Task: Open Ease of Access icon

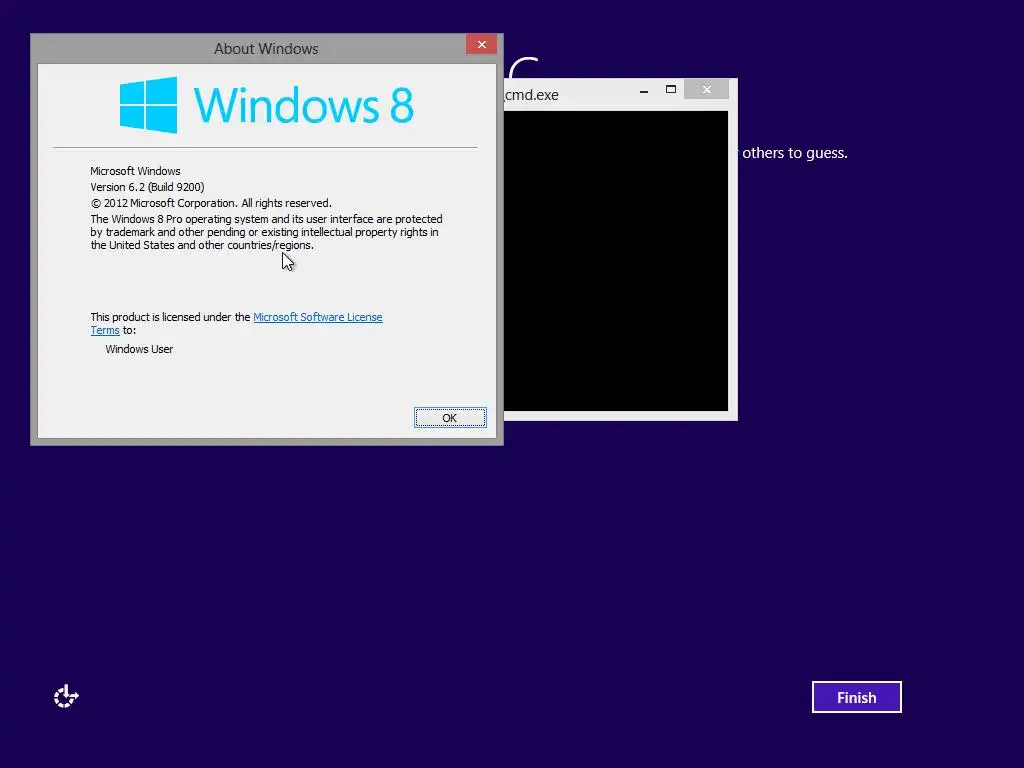Action: [66, 697]
